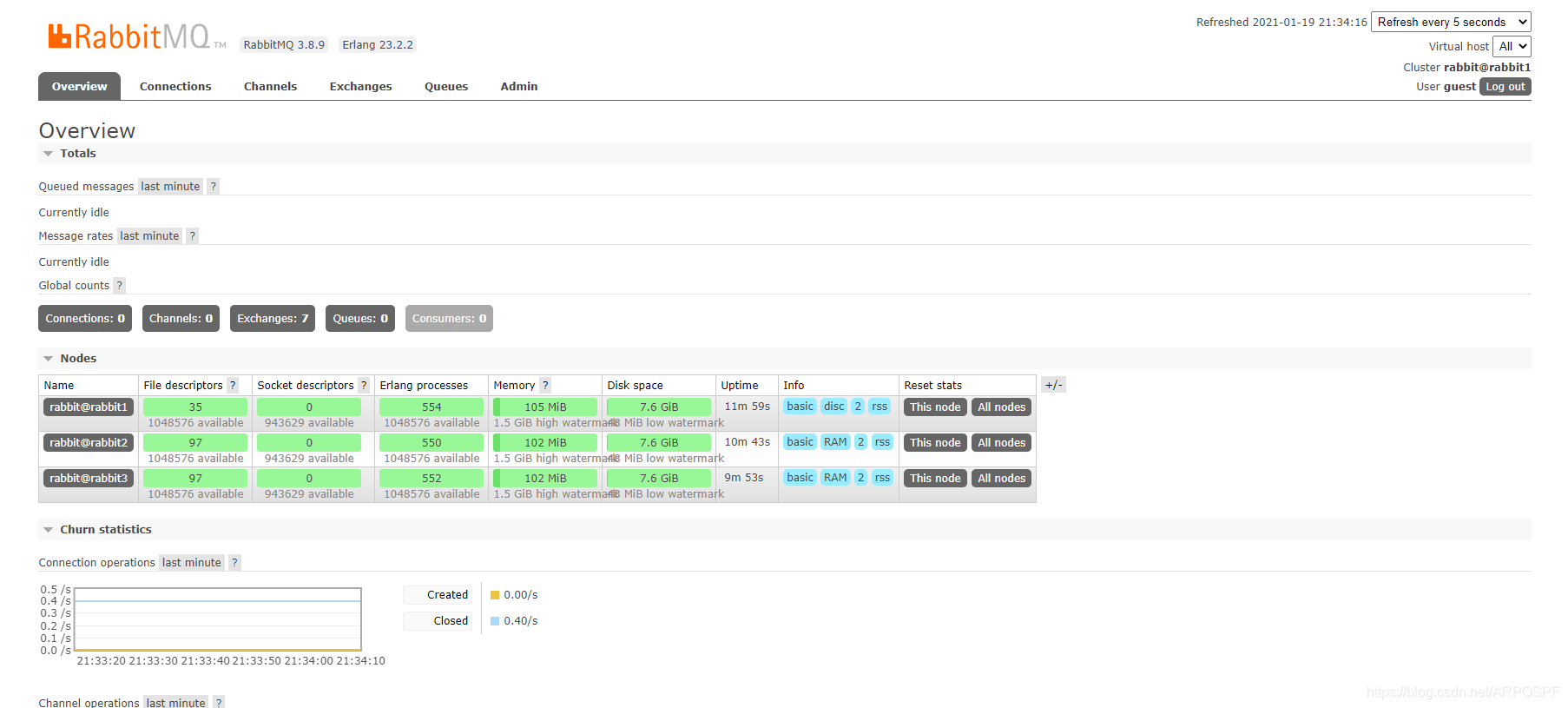Open the Virtual host dropdown
Screen dimensions: 1568x708
1512,46
